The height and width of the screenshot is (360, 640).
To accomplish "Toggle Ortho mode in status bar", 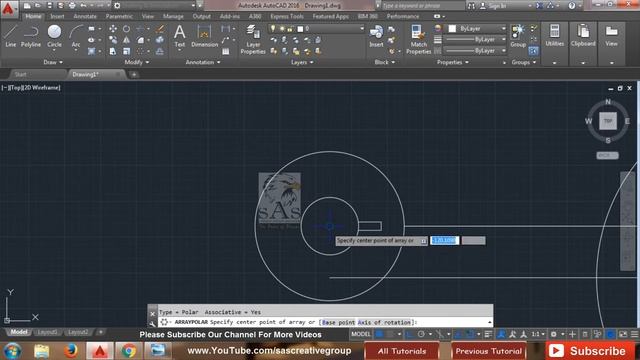I will (x=410, y=334).
